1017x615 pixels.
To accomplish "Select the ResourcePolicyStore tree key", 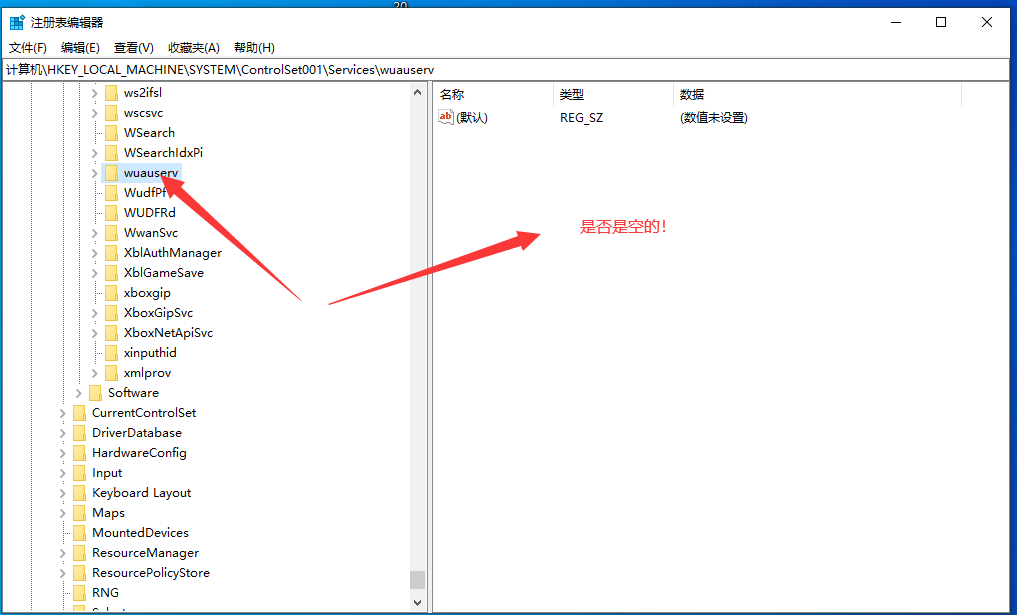I will pyautogui.click(x=150, y=573).
